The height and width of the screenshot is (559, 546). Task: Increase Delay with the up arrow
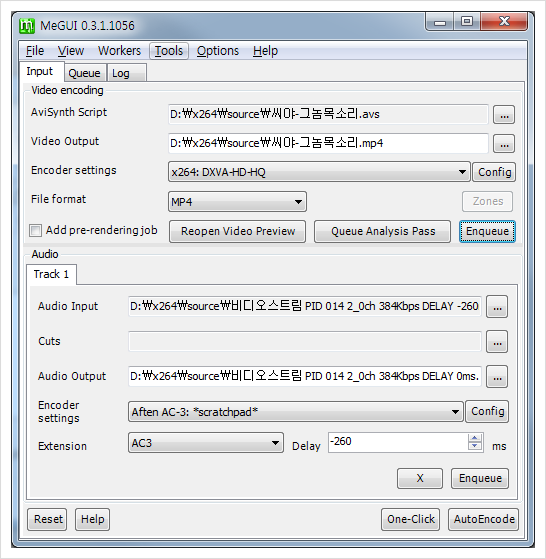click(474, 438)
